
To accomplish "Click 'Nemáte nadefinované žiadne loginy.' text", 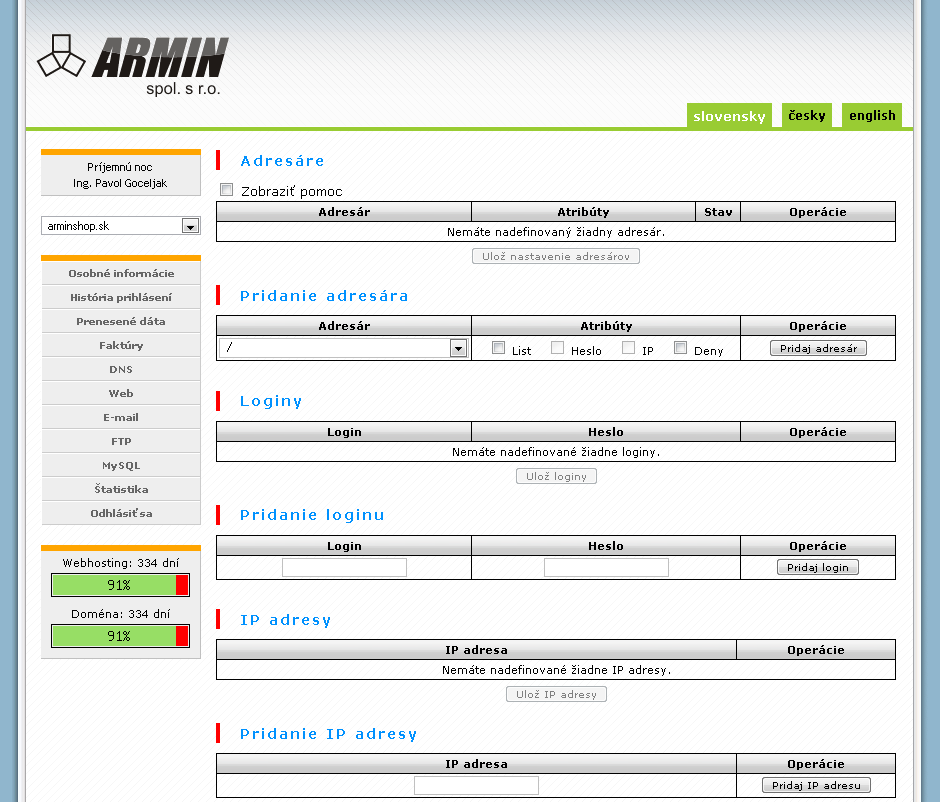I will 556,452.
